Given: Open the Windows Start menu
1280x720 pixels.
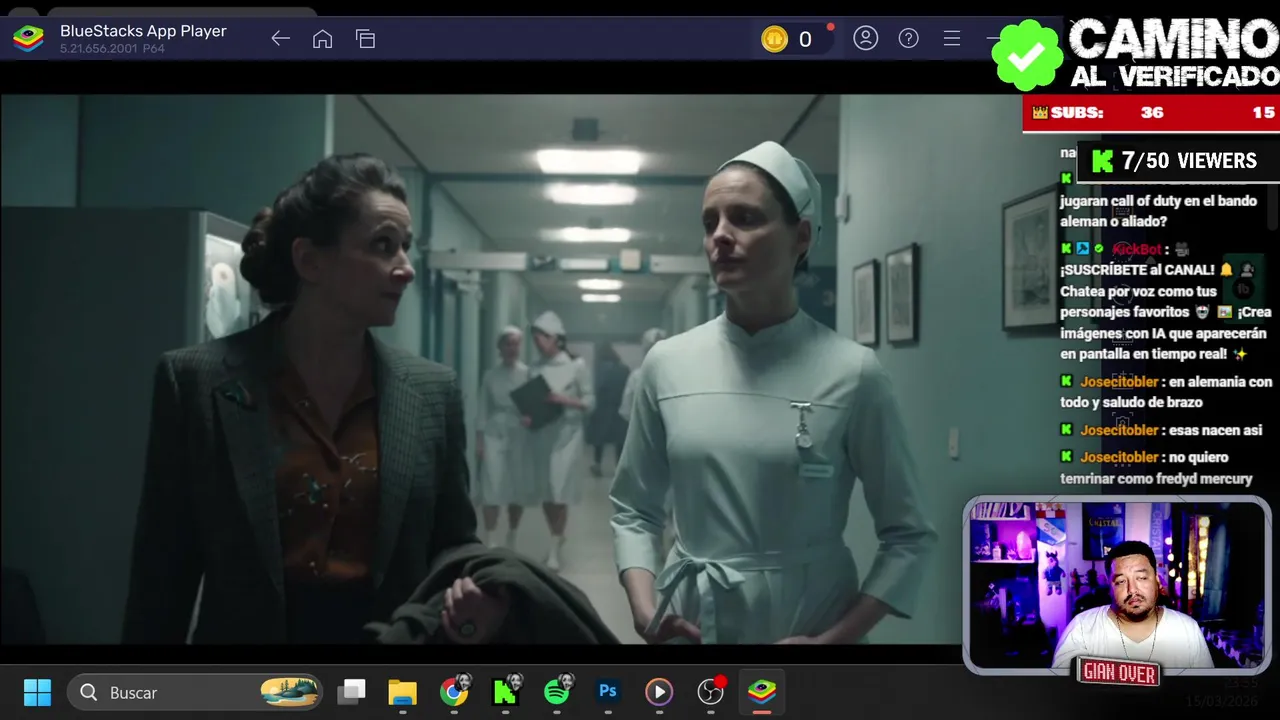Looking at the screenshot, I should point(37,692).
